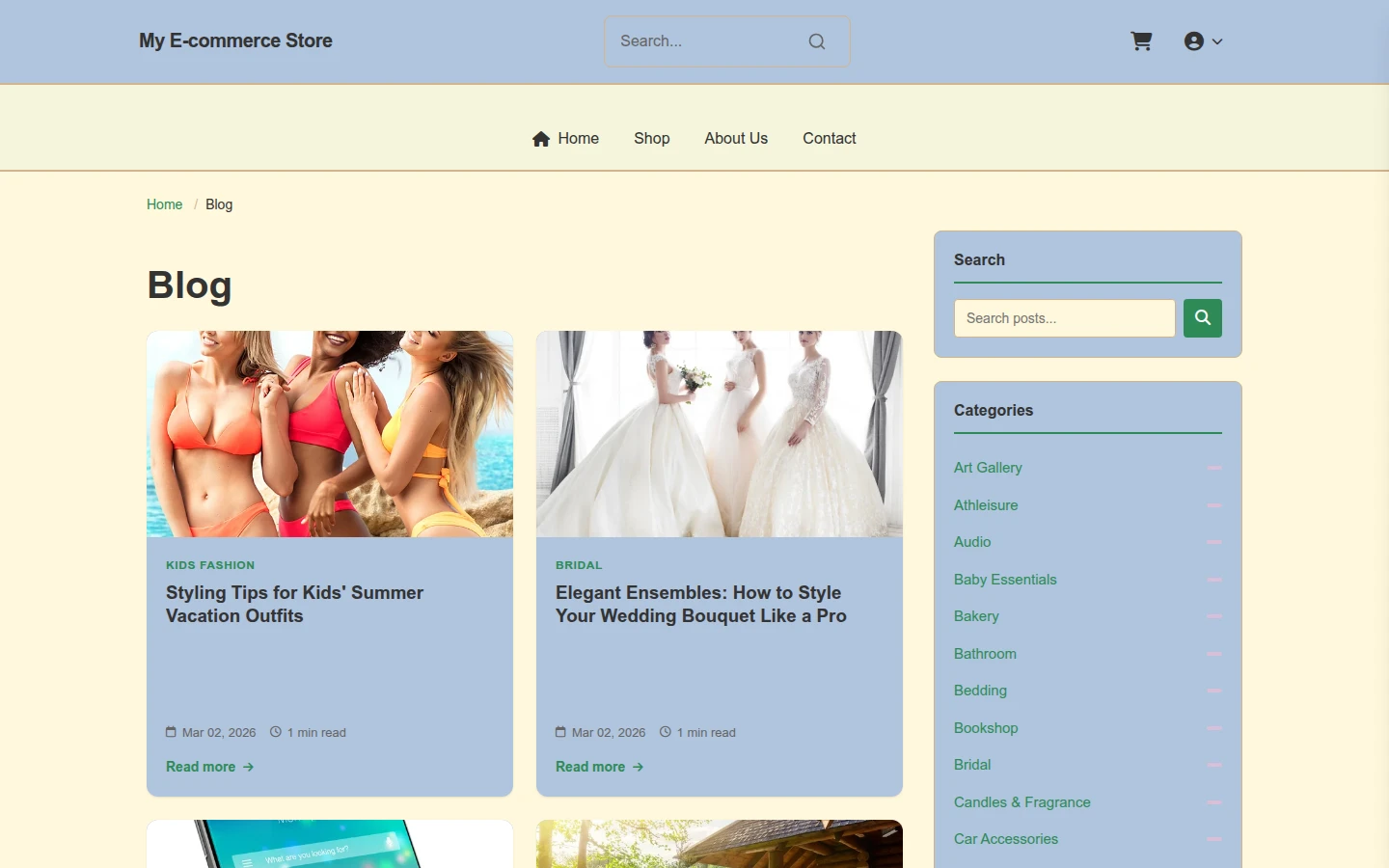Click the BRIDAL tag on post card
The image size is (1389, 868).
tap(579, 565)
